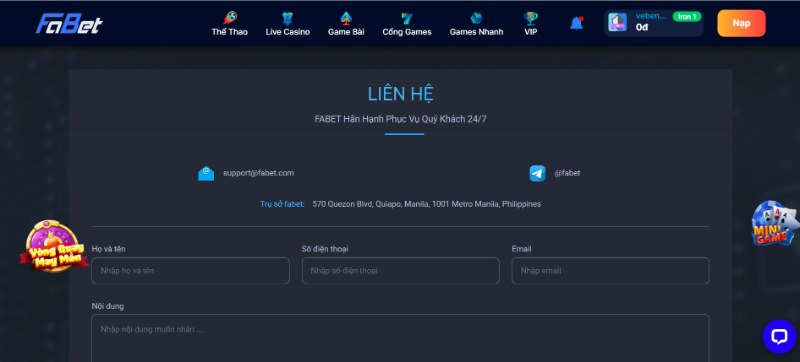Viewport: 800px width, 362px height.
Task: Click the Game Bài spade icon
Action: point(346,18)
